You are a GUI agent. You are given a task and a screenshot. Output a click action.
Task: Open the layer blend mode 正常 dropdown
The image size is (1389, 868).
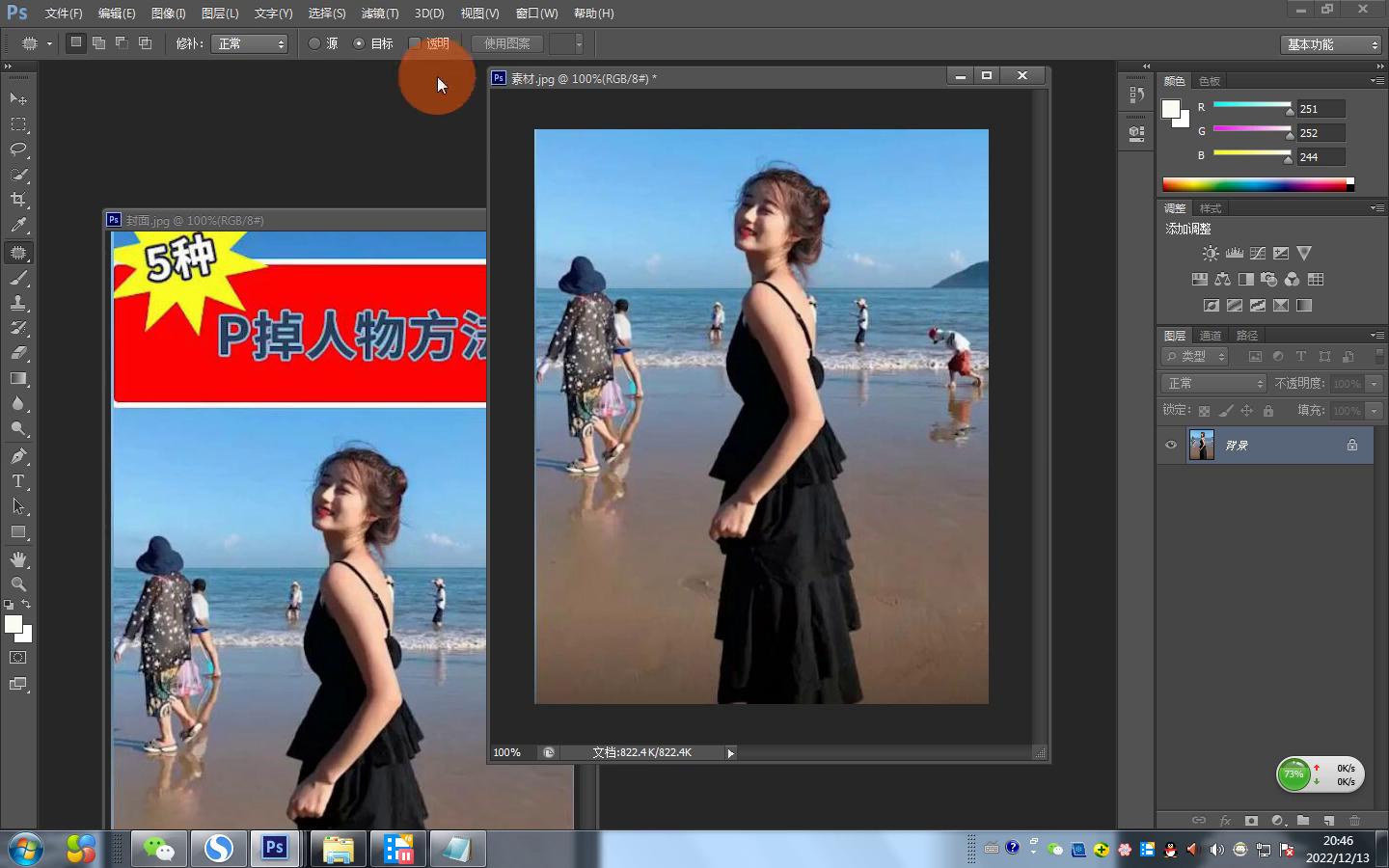coord(1213,383)
